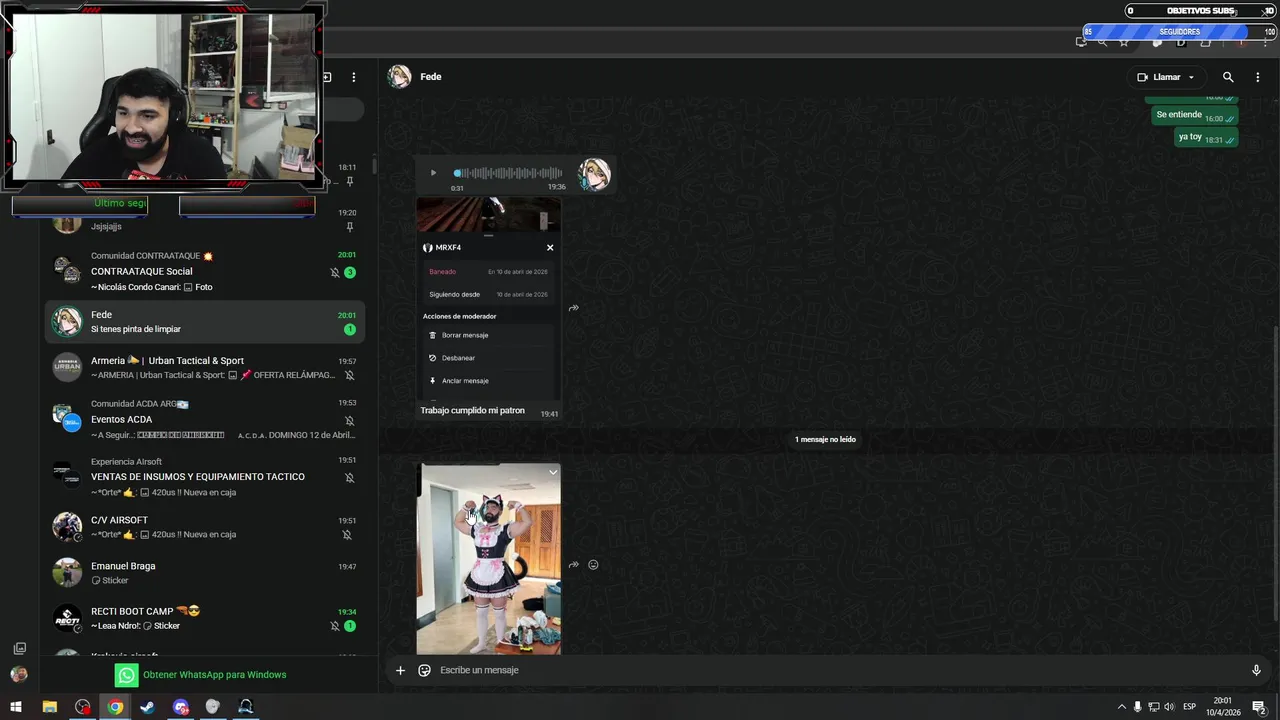
Task: Click the green WhatsApp logo icon
Action: (x=126, y=675)
